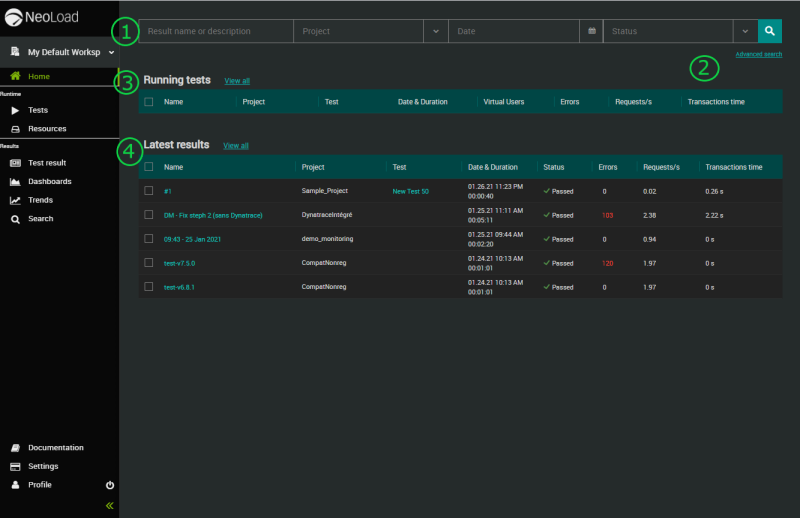
Task: Click View all next to Latest results
Action: tap(236, 146)
